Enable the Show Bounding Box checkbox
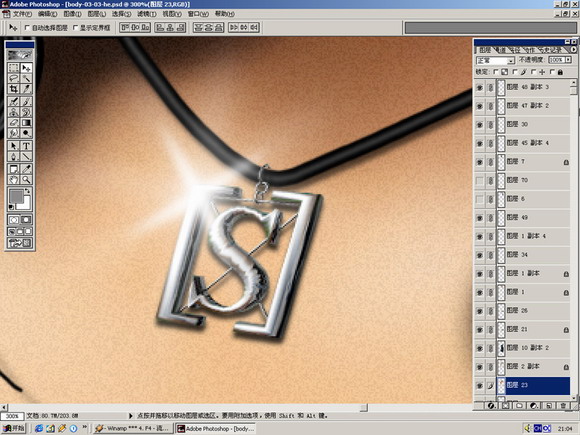The width and height of the screenshot is (580, 435). [x=75, y=28]
